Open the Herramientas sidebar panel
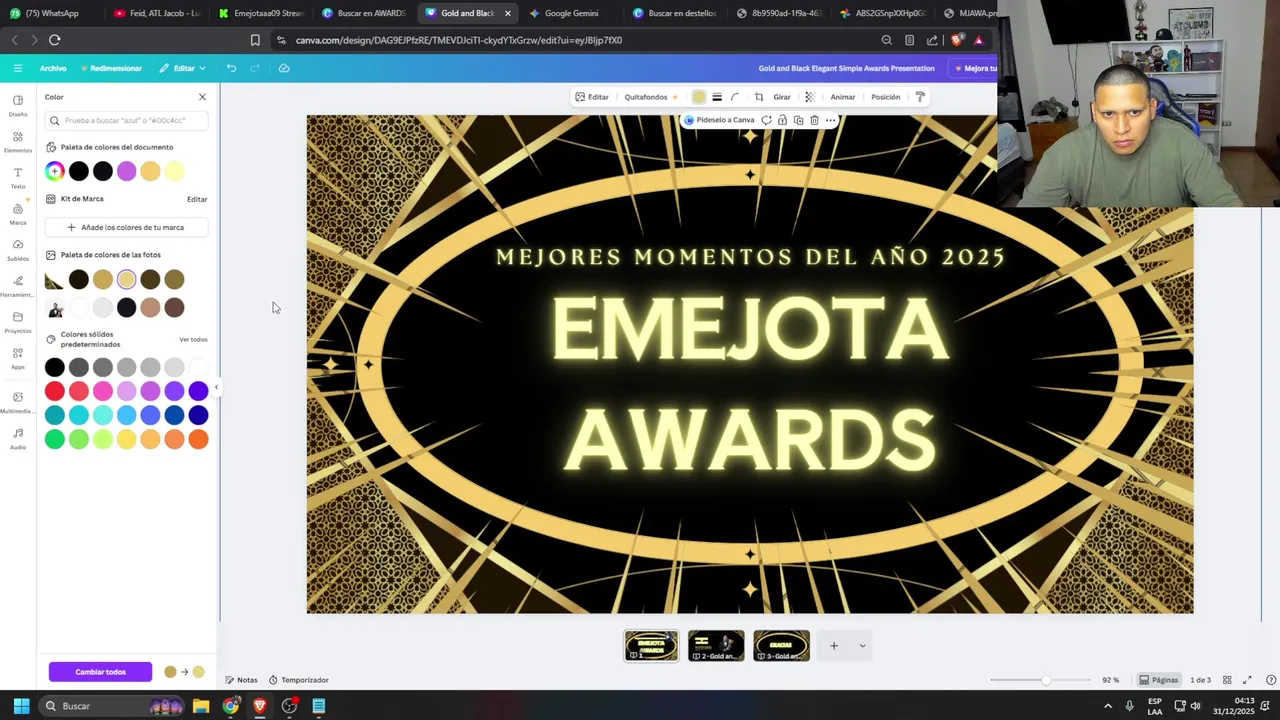1280x720 pixels. (x=18, y=286)
